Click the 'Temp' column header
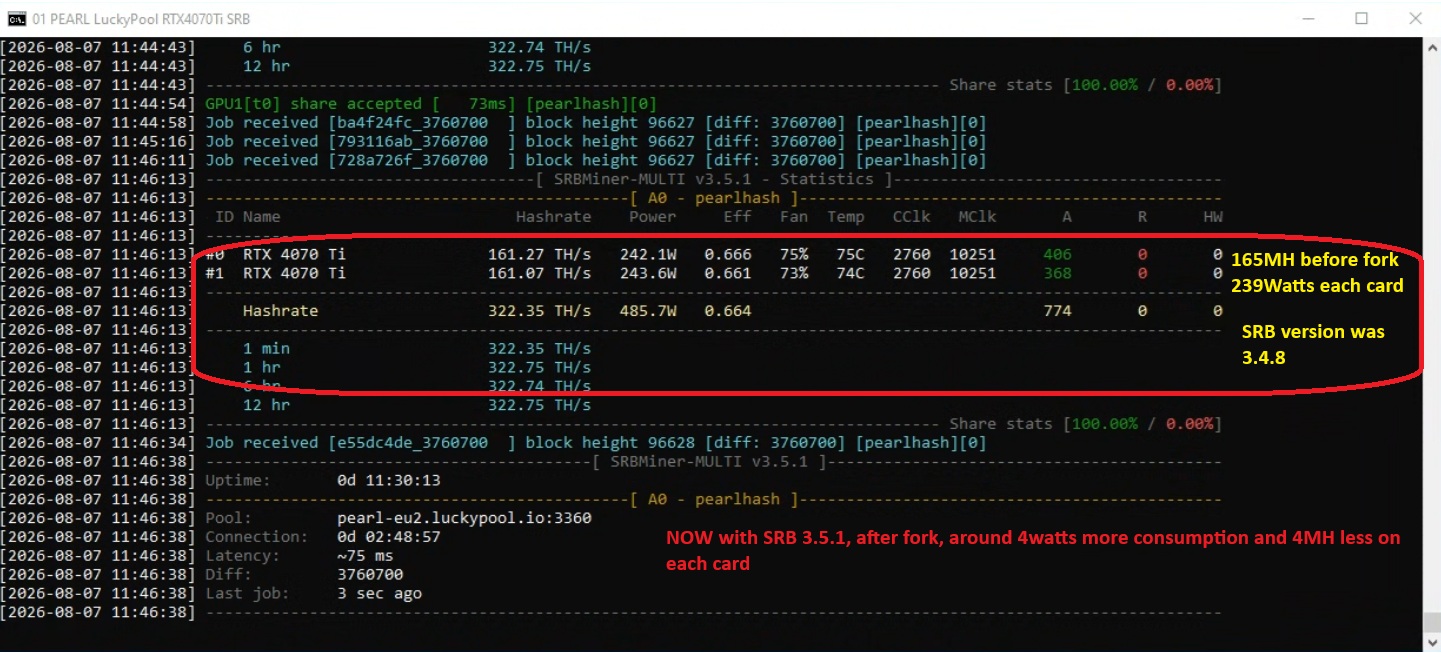 tap(845, 217)
